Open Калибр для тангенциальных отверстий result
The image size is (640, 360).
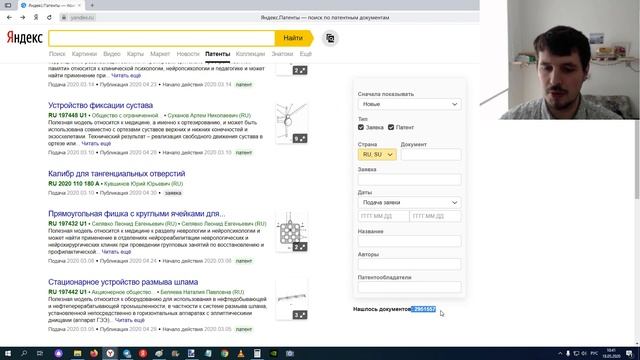point(117,173)
